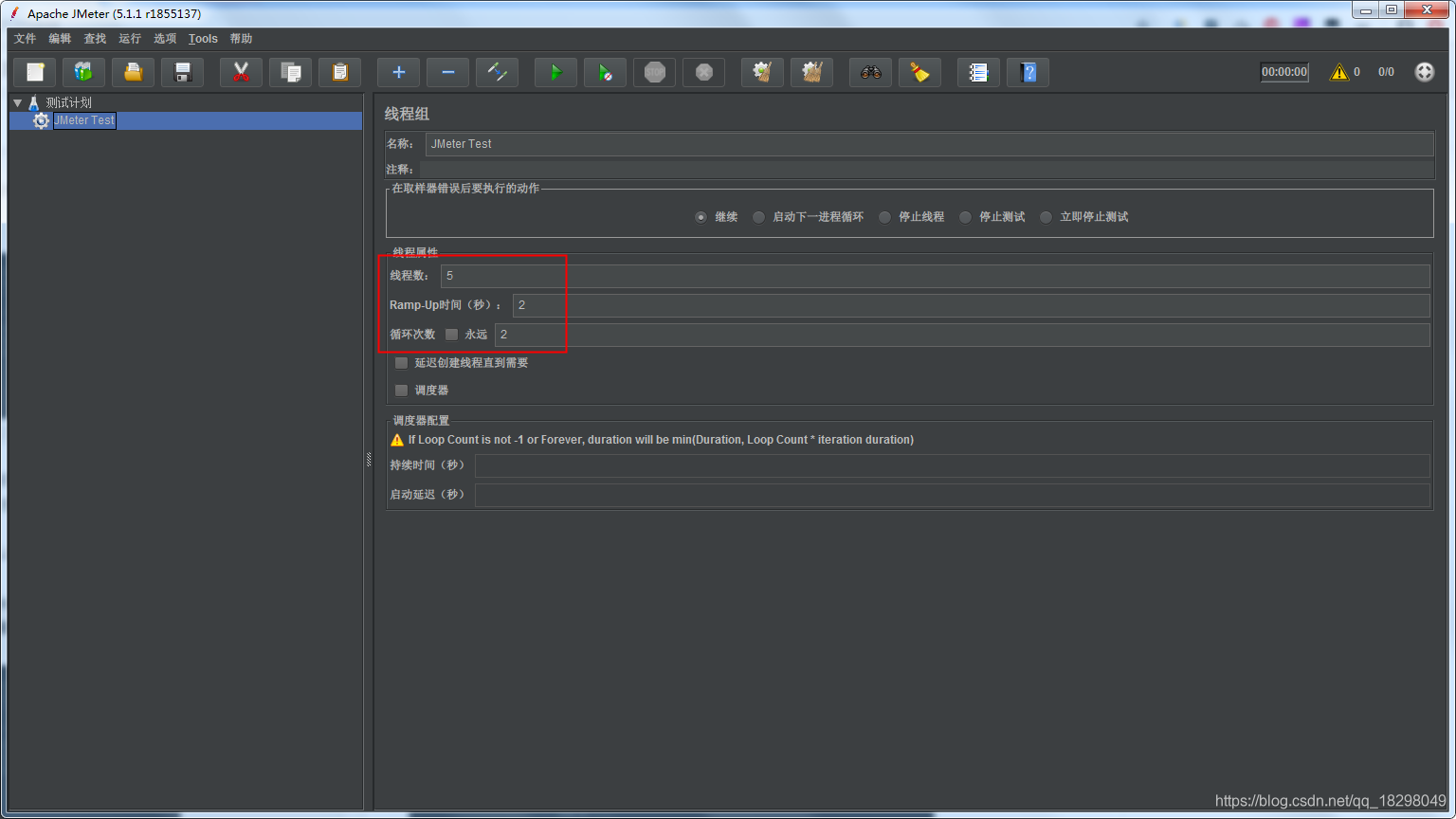This screenshot has width=1456, height=819.
Task: Collapse the 测试计划 tree node arrow
Action: pos(17,102)
